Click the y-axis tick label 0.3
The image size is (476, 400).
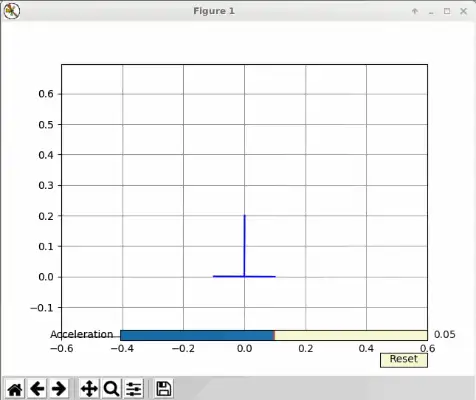click(46, 185)
